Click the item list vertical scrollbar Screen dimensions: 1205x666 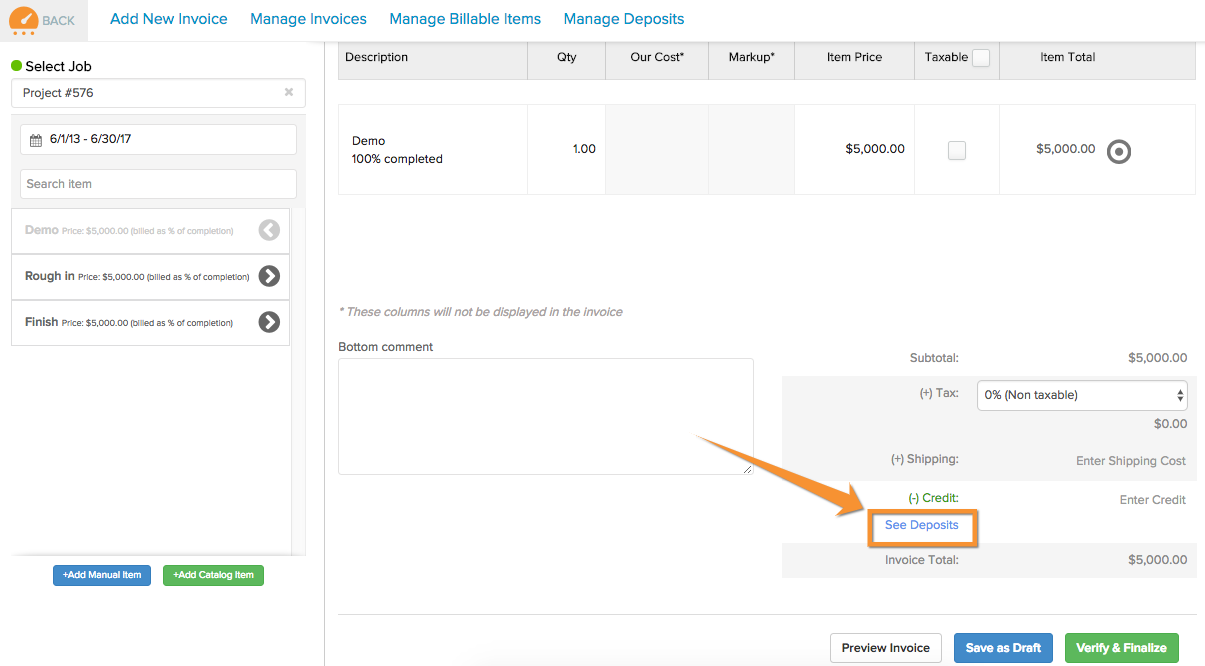click(x=298, y=380)
